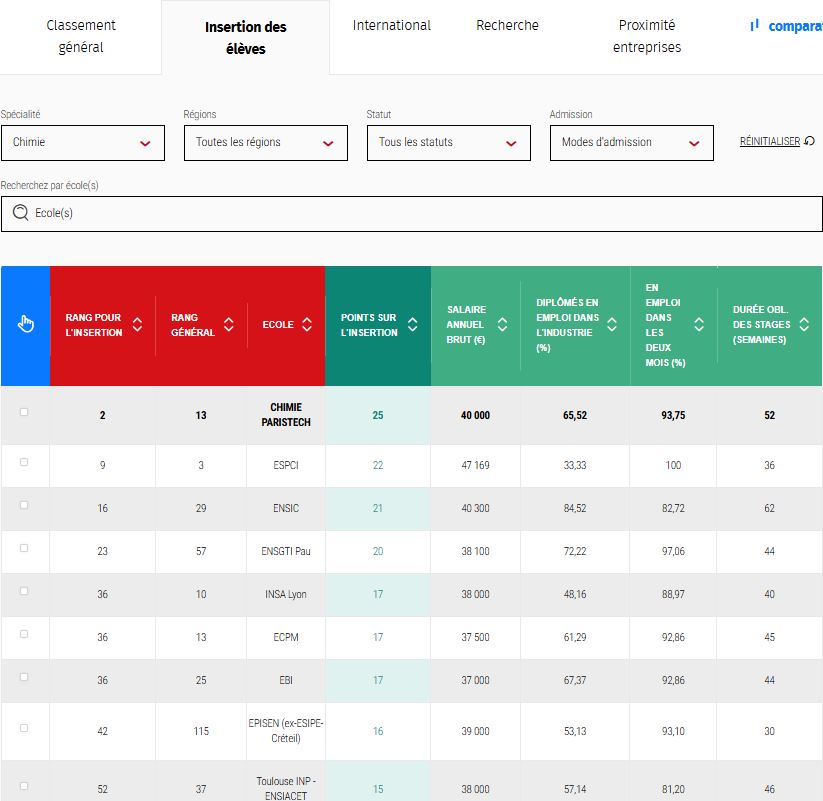
Task: Open the Modes d'admission dropdown
Action: [x=631, y=143]
